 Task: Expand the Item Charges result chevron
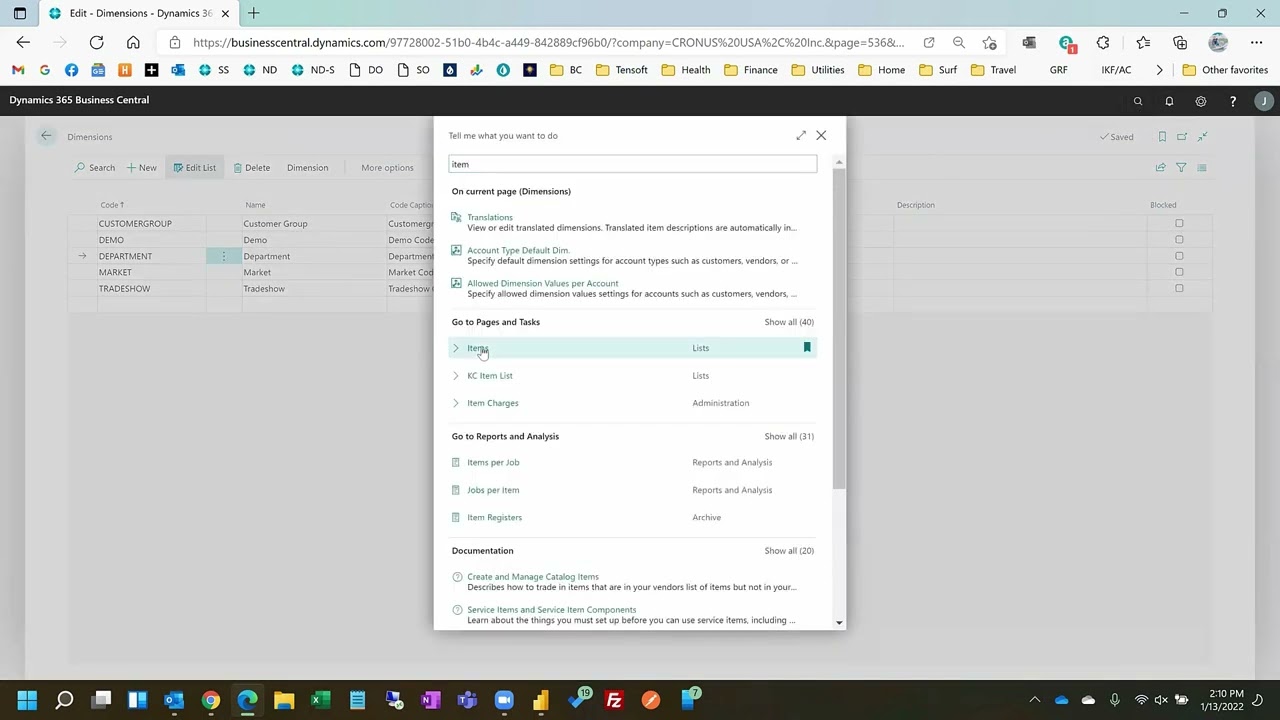(456, 403)
